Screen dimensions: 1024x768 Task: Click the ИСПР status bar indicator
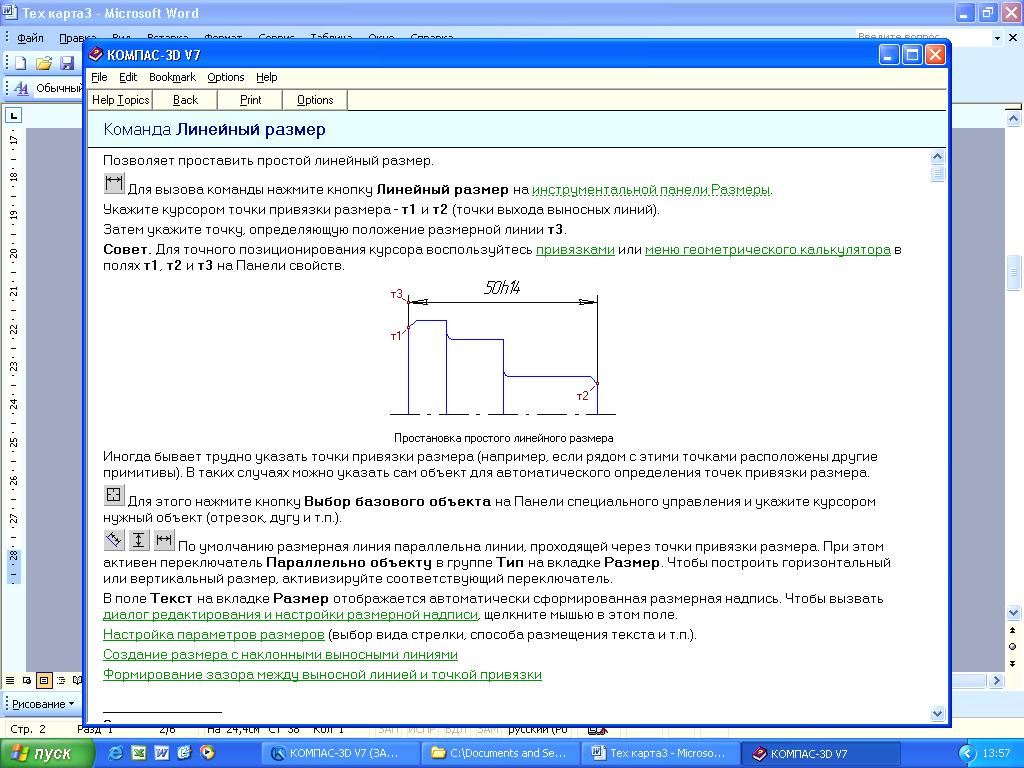click(x=421, y=729)
